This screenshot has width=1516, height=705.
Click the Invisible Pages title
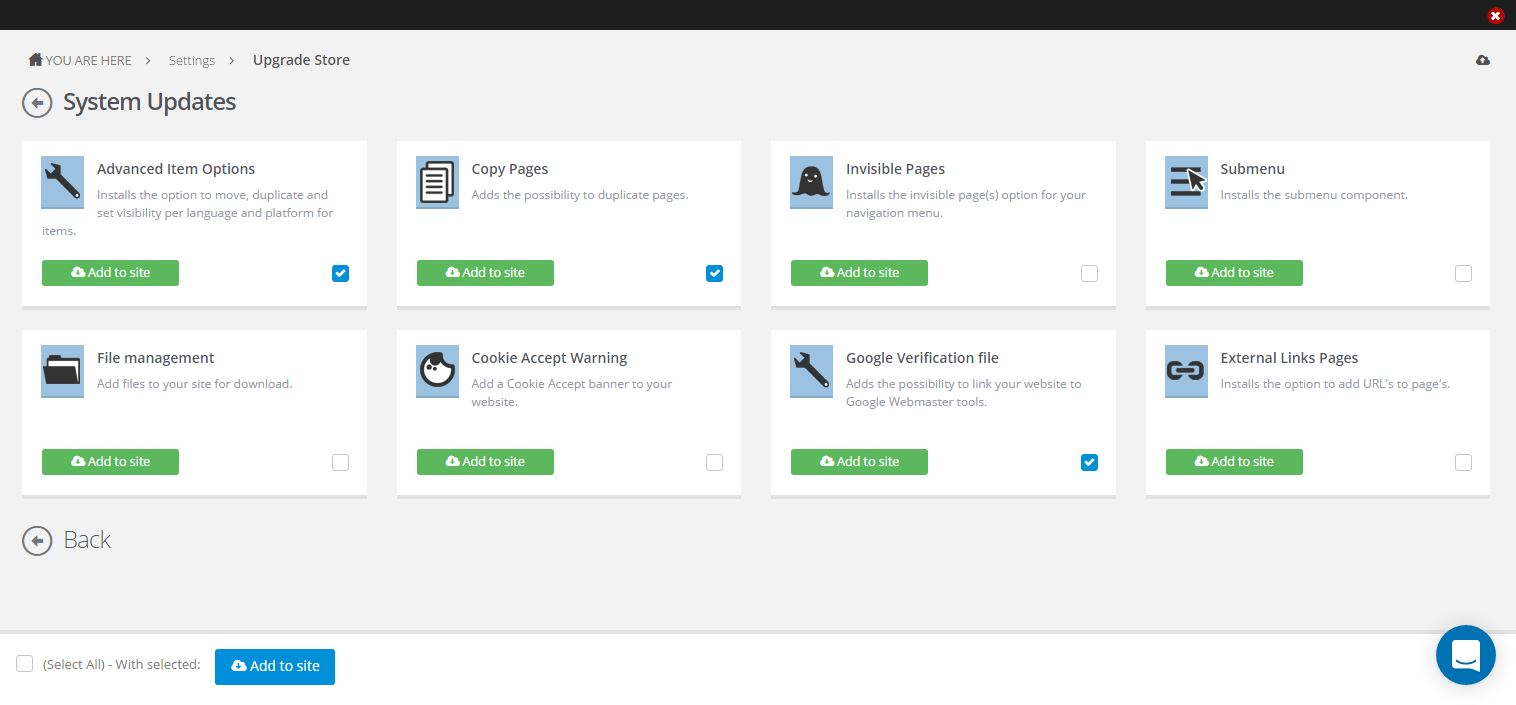895,169
